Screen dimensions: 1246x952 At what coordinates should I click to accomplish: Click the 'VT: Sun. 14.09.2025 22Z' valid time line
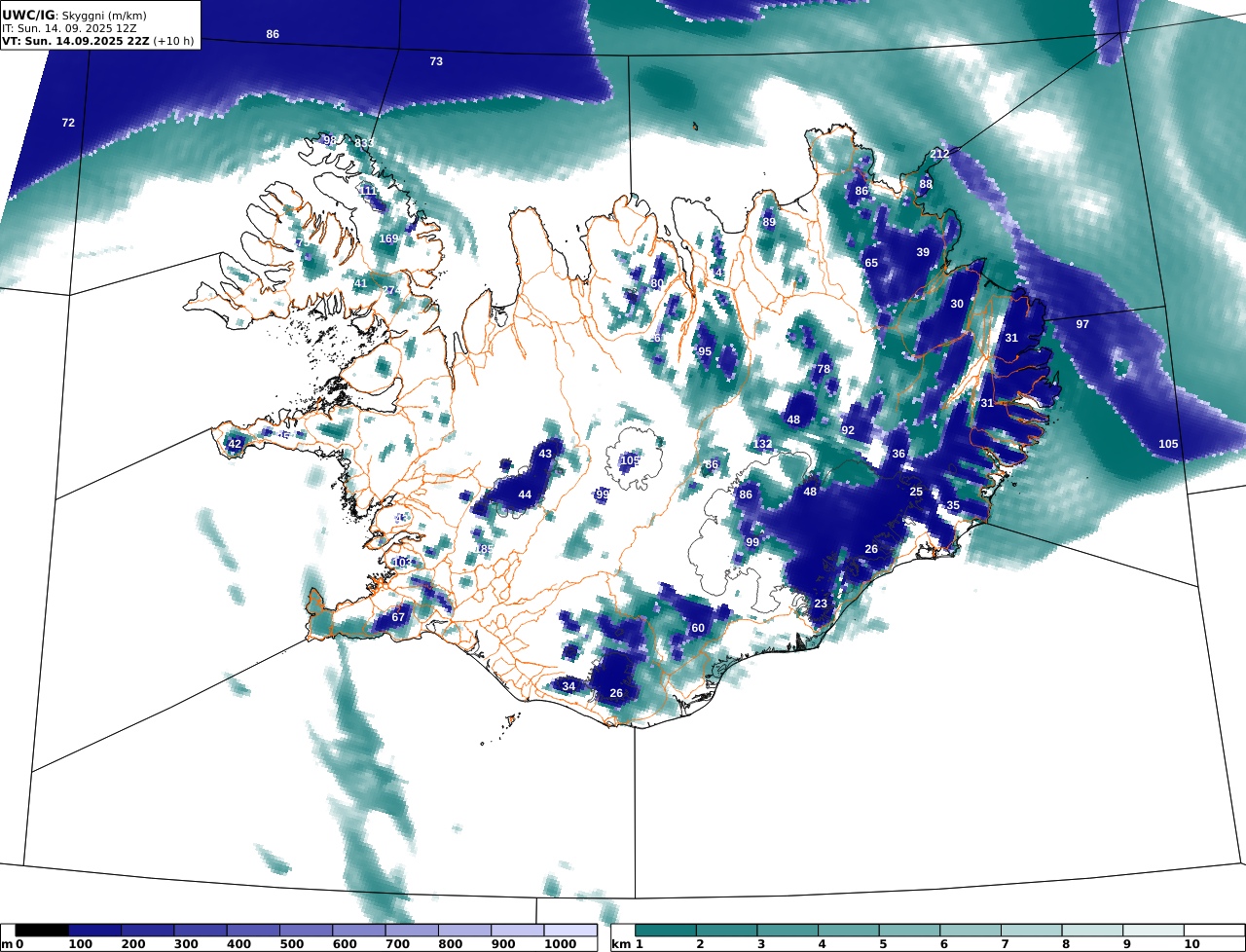coord(74,42)
